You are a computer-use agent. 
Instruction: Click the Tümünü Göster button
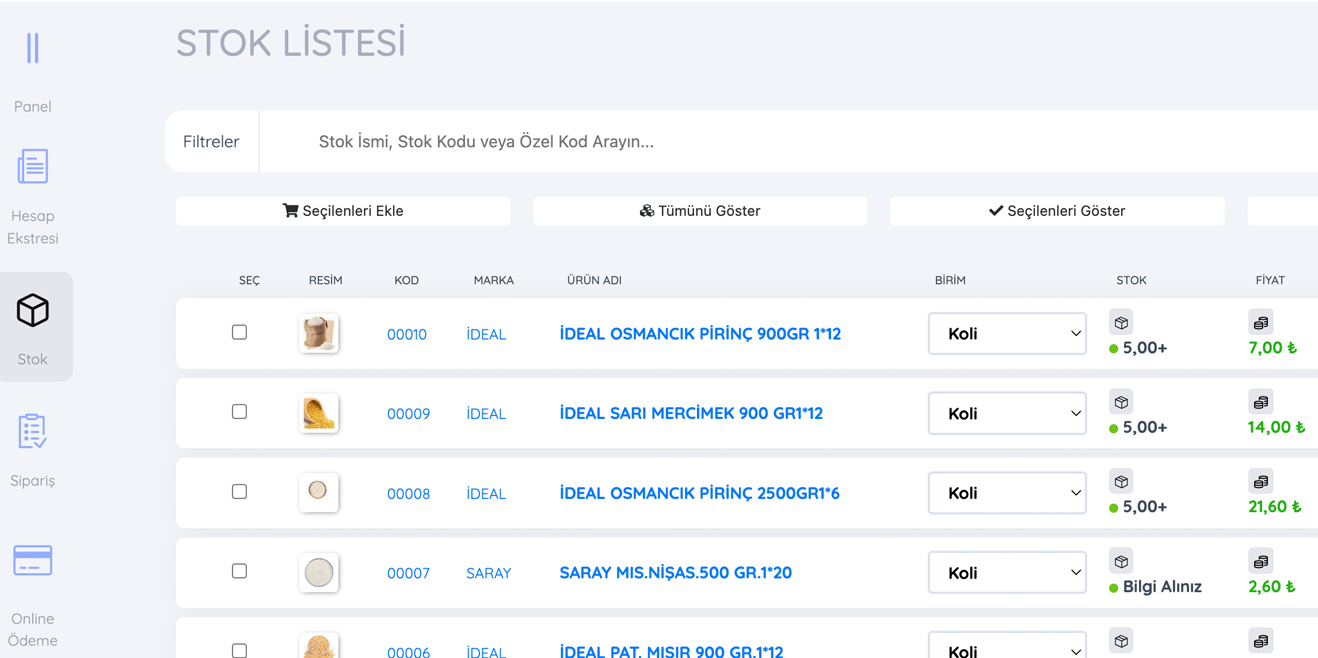pyautogui.click(x=700, y=211)
